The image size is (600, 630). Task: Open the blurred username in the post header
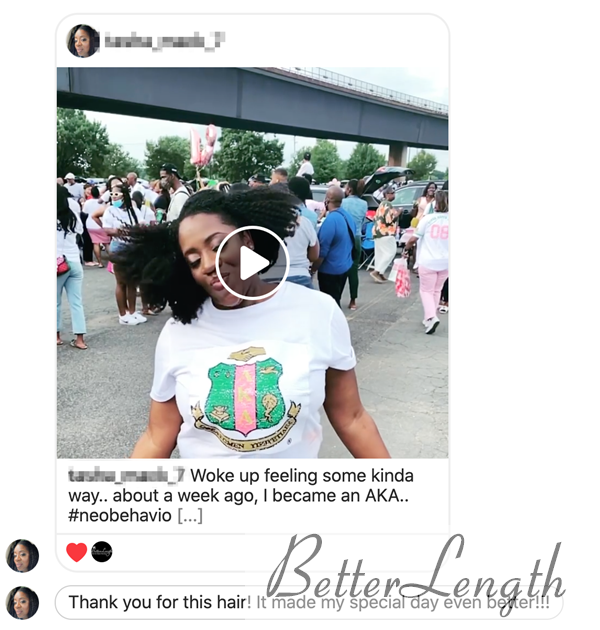click(164, 41)
